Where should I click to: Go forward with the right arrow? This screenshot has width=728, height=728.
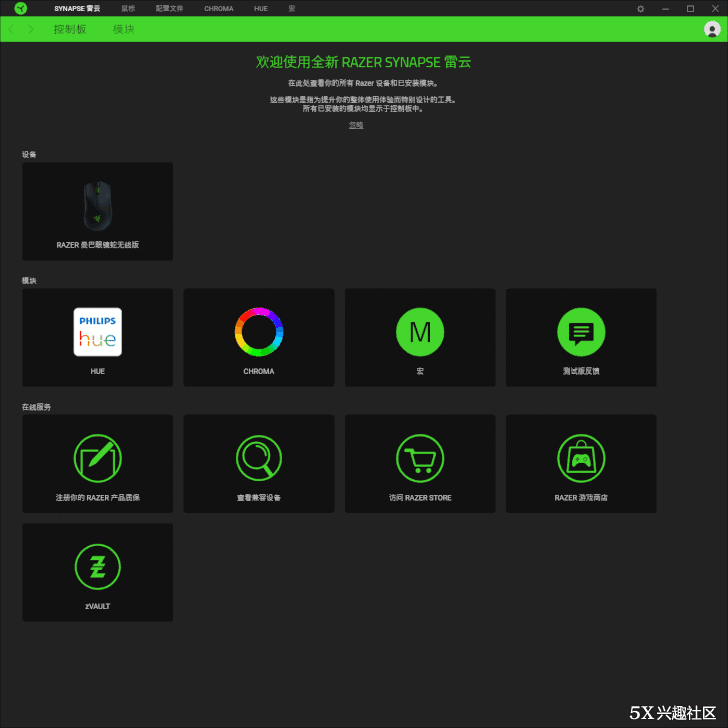31,29
